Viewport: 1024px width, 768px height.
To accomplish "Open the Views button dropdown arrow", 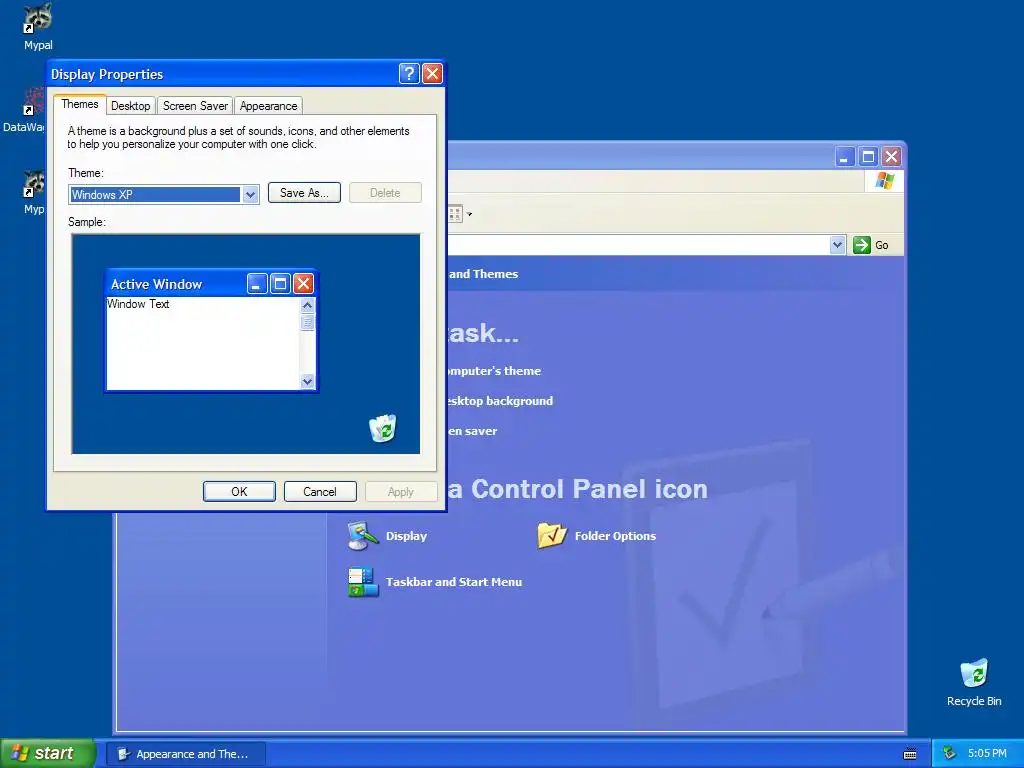I will 469,214.
